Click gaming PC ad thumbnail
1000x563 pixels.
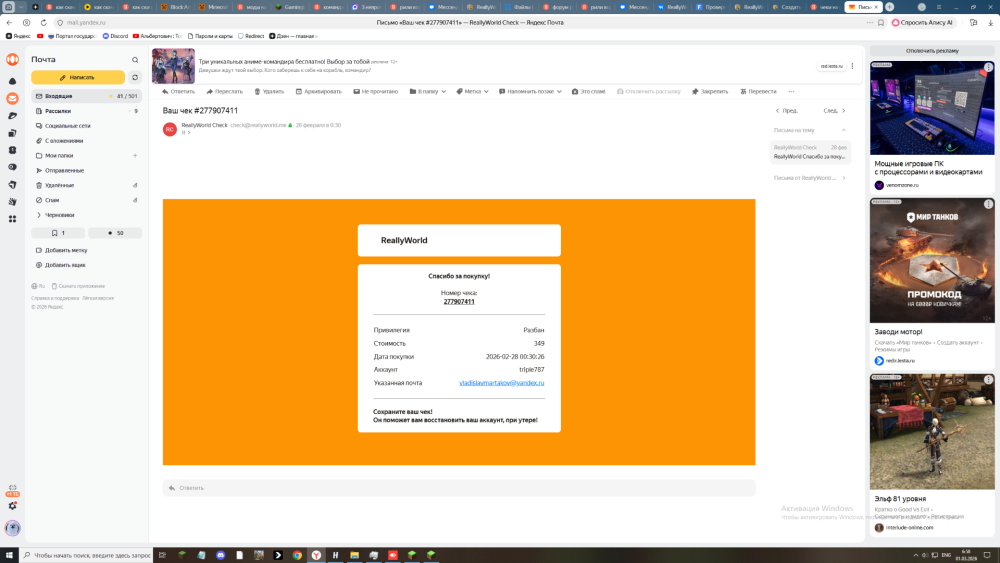[x=932, y=108]
